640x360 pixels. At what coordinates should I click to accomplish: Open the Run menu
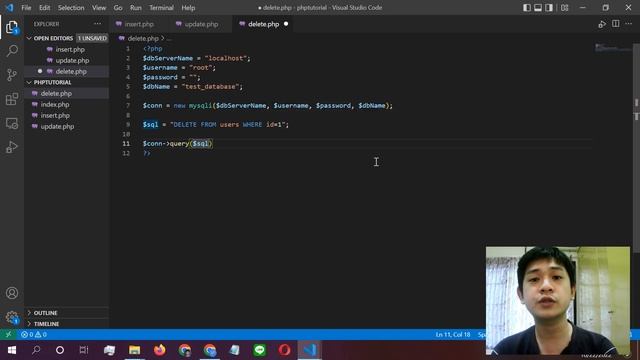click(136, 8)
